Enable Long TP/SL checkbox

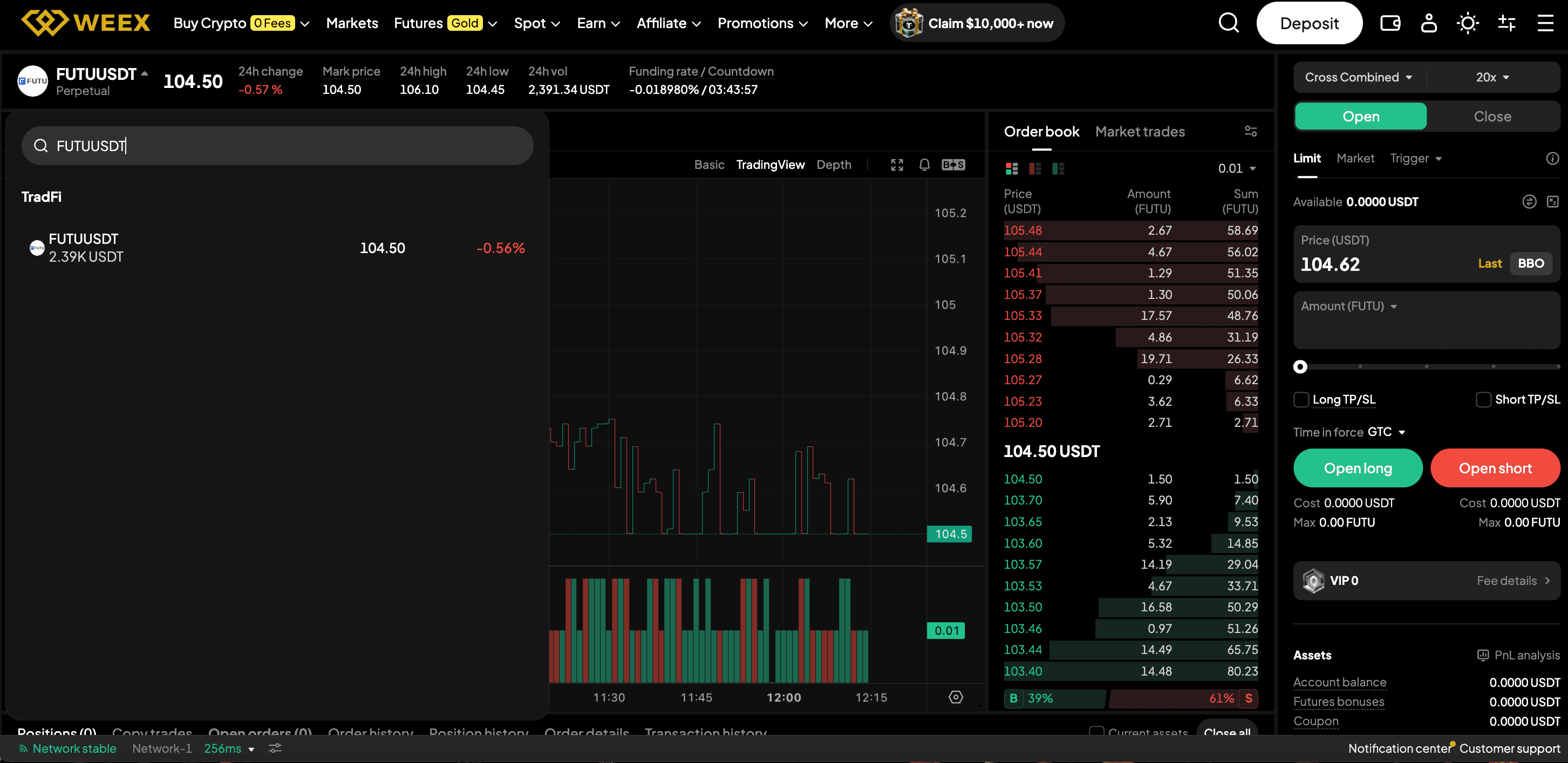pyautogui.click(x=1301, y=399)
